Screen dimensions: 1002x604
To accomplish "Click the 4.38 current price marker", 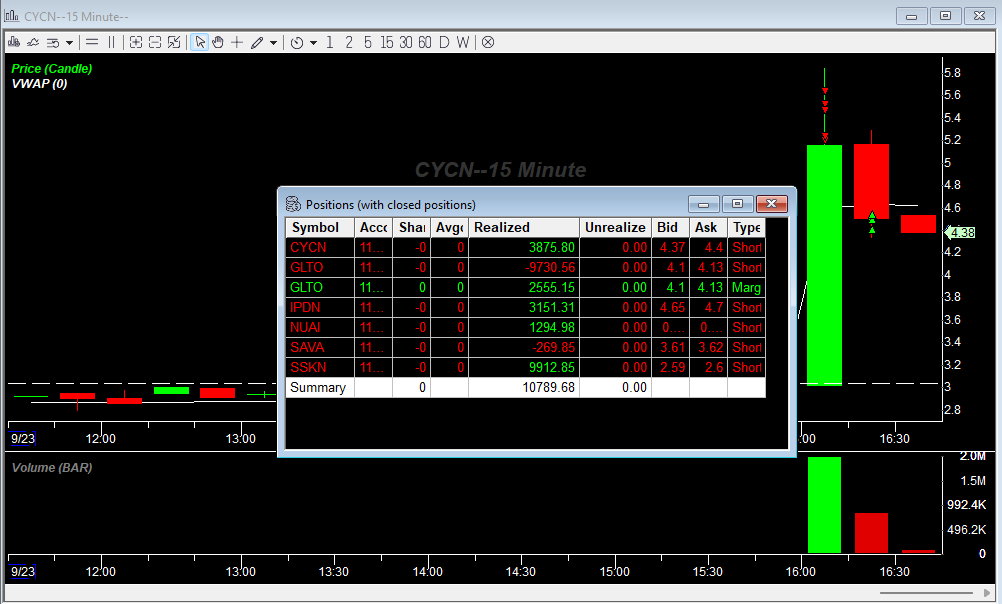I will click(x=960, y=233).
